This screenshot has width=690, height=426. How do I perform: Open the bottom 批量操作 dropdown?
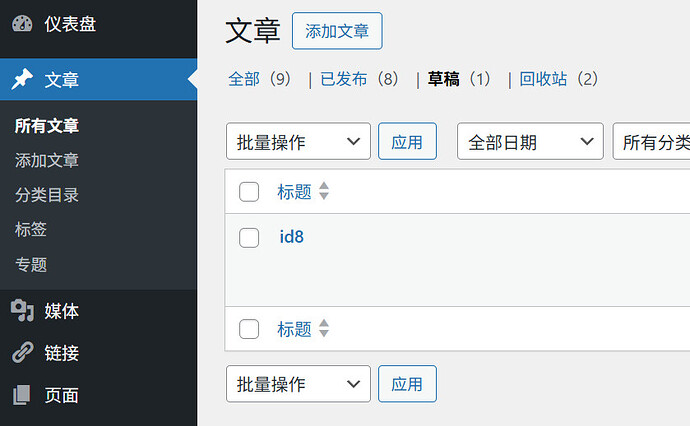(x=298, y=384)
